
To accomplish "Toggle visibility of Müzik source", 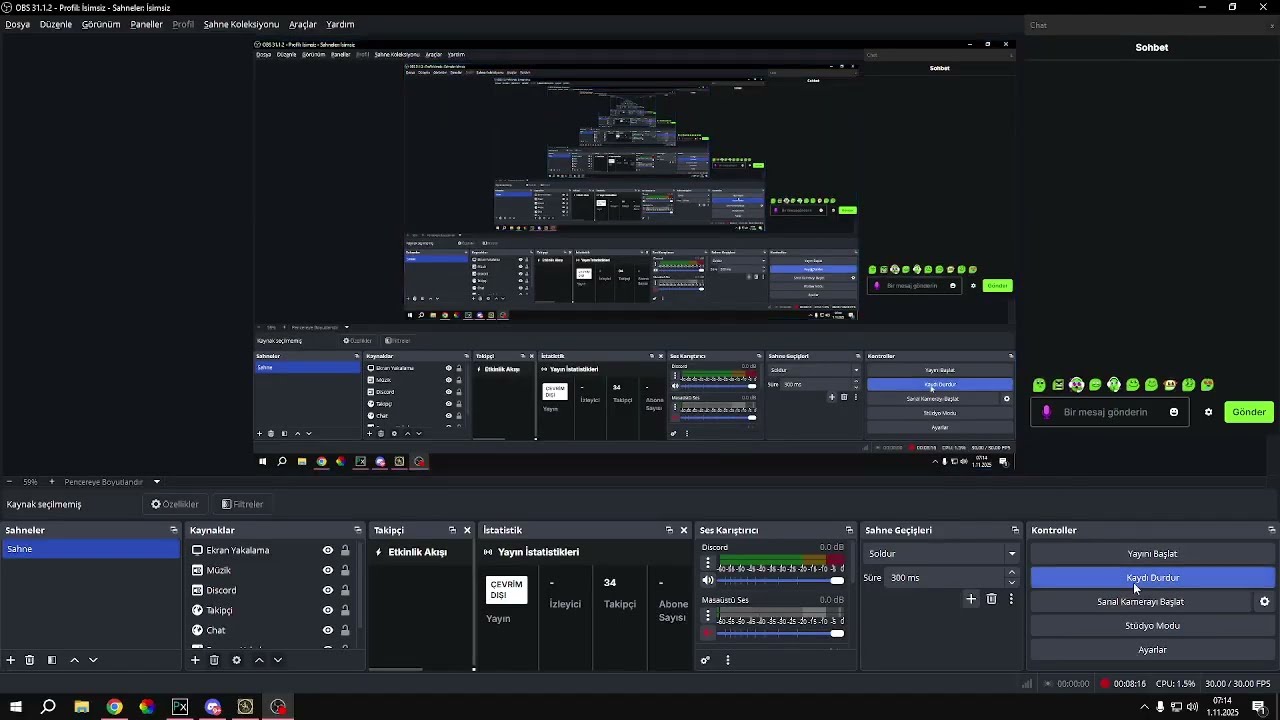I will tap(327, 570).
